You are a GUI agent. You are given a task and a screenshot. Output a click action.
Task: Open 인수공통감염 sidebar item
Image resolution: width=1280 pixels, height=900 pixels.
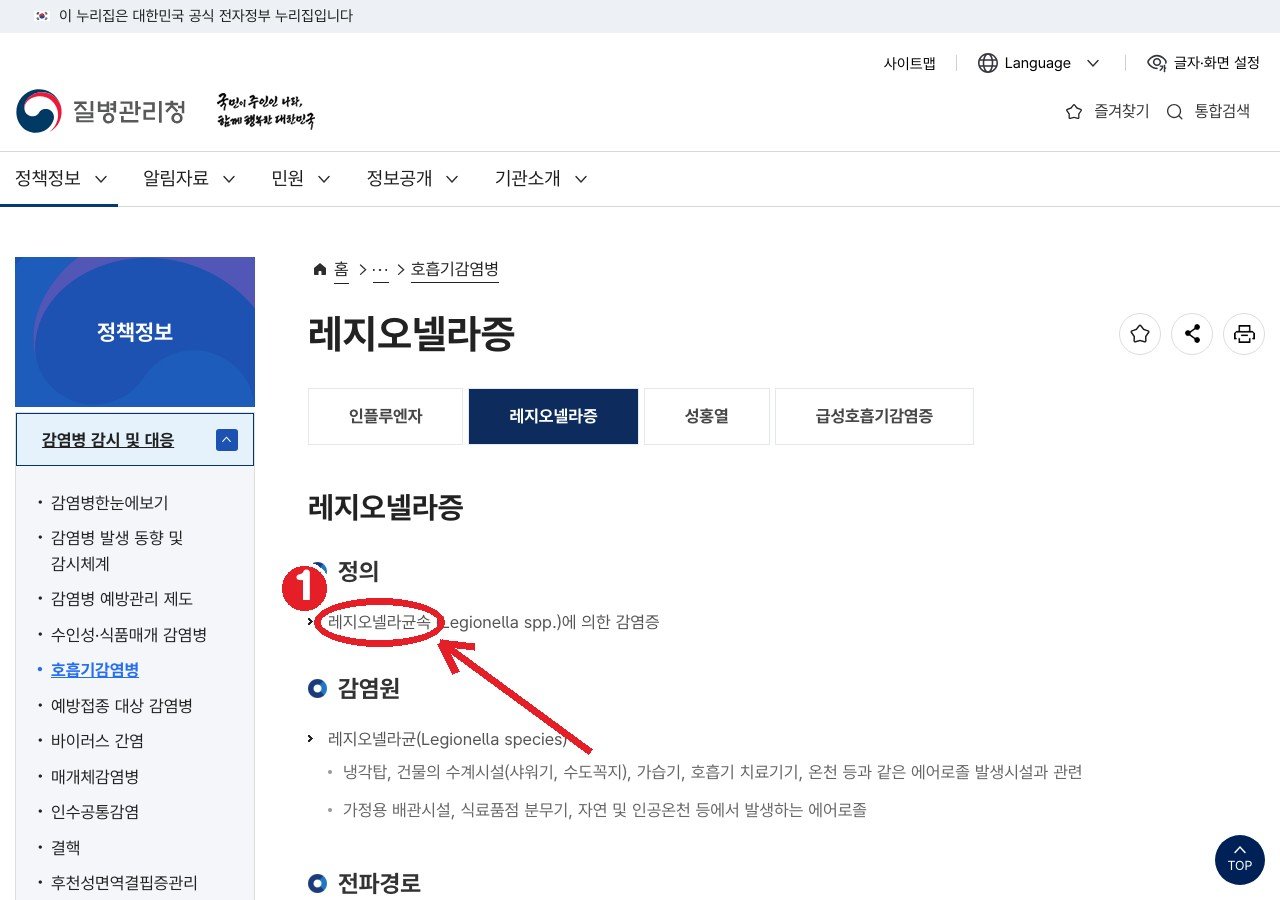(95, 812)
